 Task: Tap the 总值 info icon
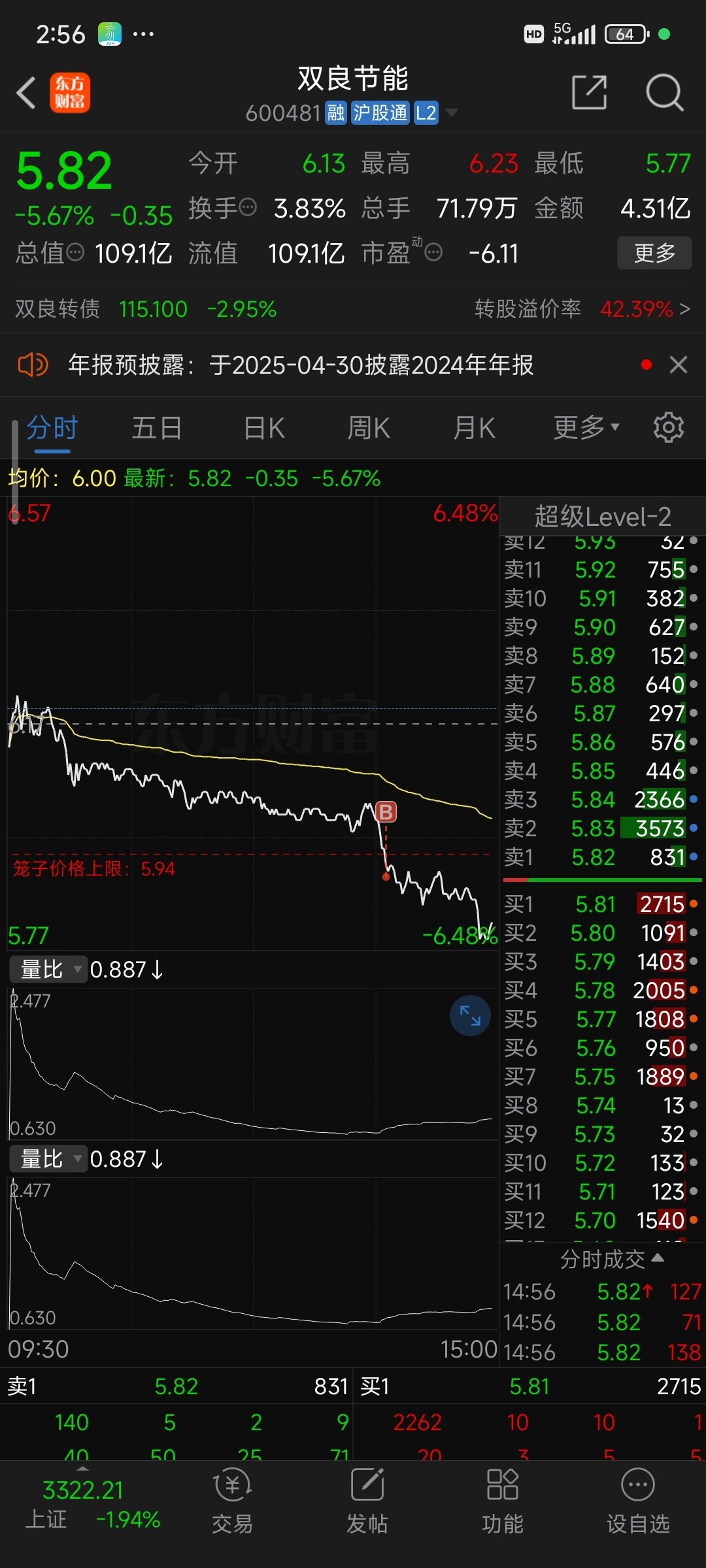76,252
